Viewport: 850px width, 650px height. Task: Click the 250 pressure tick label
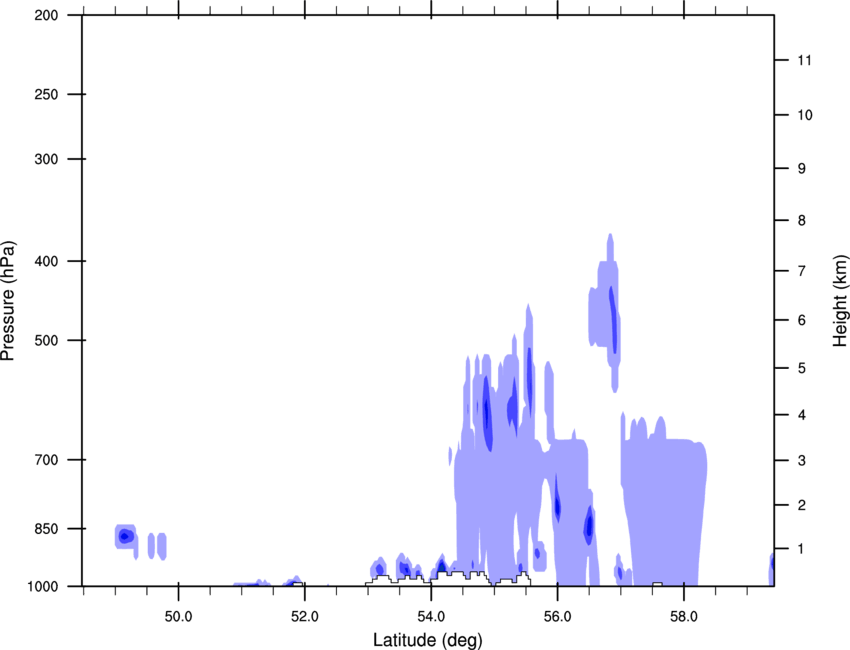[46, 94]
